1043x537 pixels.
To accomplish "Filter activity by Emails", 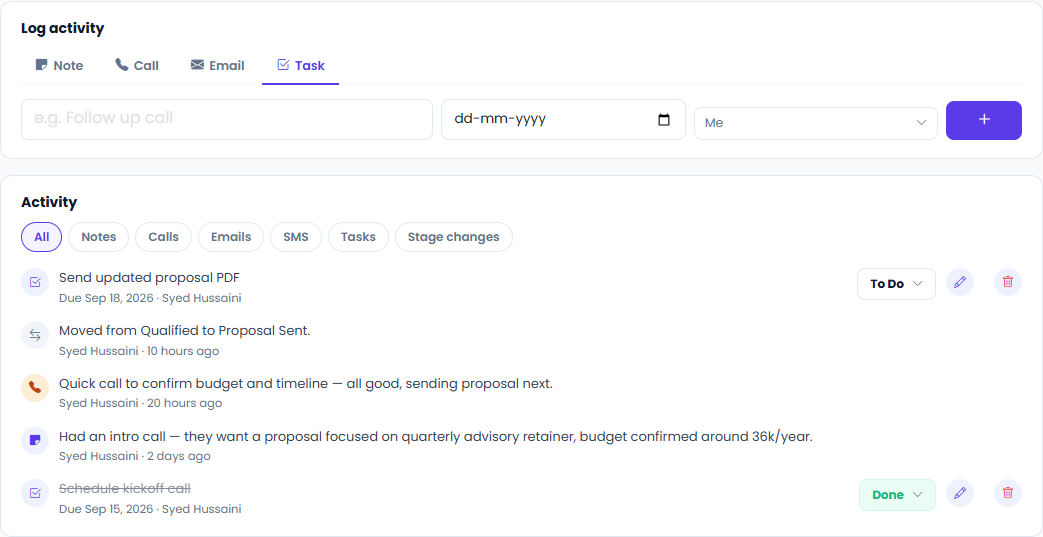I will [x=231, y=237].
